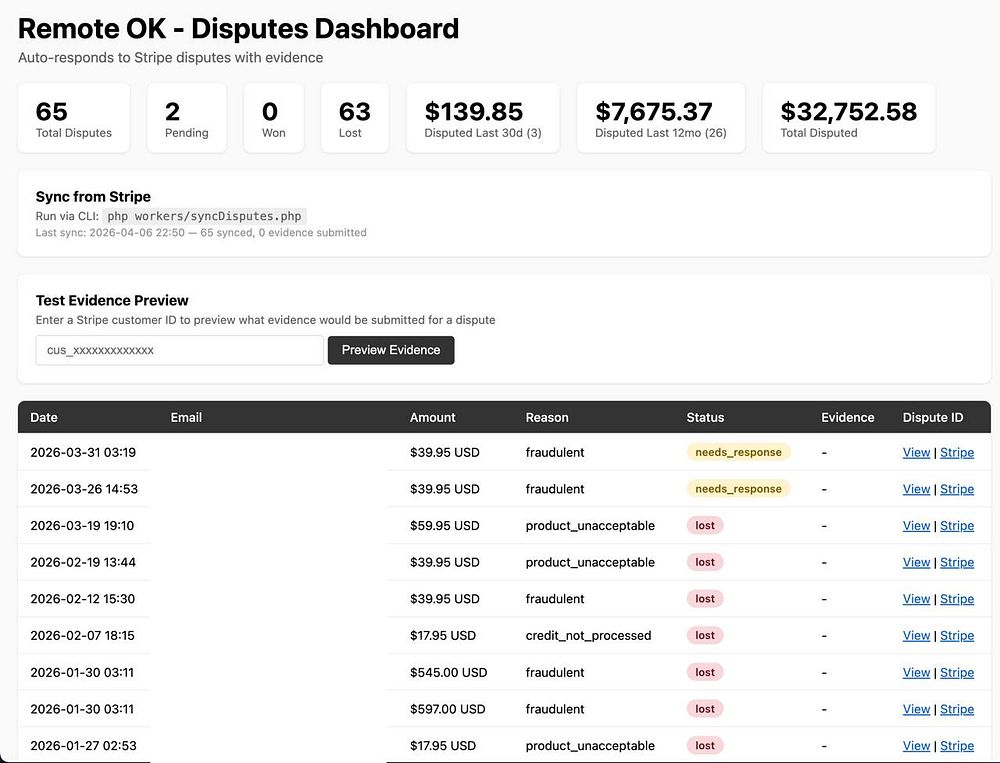Select the 0 Won stat card
The height and width of the screenshot is (763, 1000).
tap(274, 118)
